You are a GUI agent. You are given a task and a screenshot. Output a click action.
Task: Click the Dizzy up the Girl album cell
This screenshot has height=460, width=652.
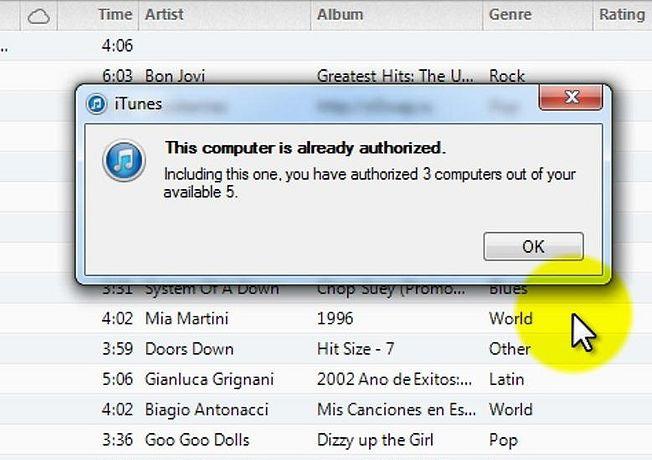click(x=375, y=440)
